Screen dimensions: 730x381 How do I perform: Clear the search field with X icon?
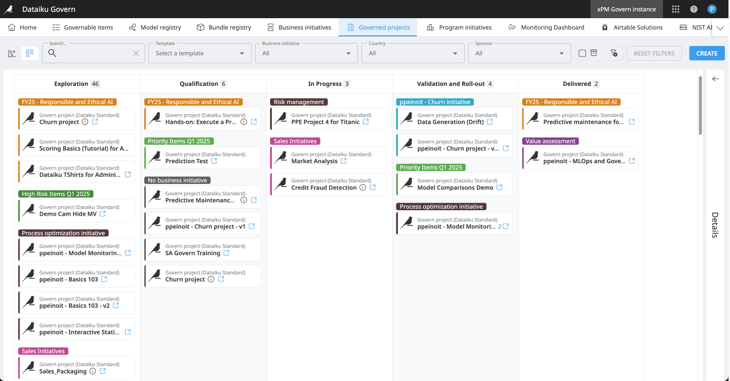click(135, 53)
